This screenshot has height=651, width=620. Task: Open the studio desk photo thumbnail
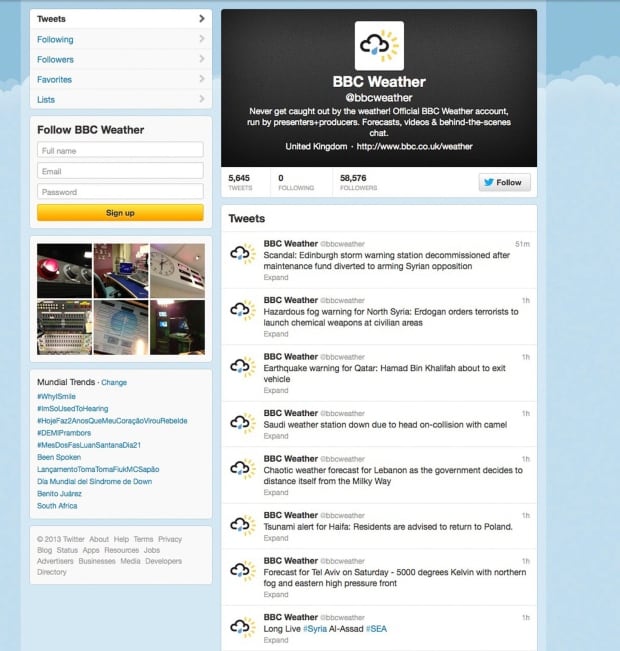coord(121,271)
